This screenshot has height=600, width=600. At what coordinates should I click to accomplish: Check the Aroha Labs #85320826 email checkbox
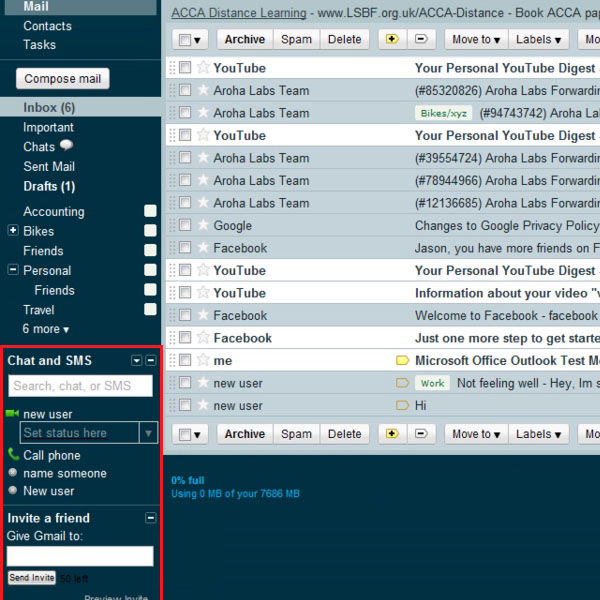click(185, 90)
